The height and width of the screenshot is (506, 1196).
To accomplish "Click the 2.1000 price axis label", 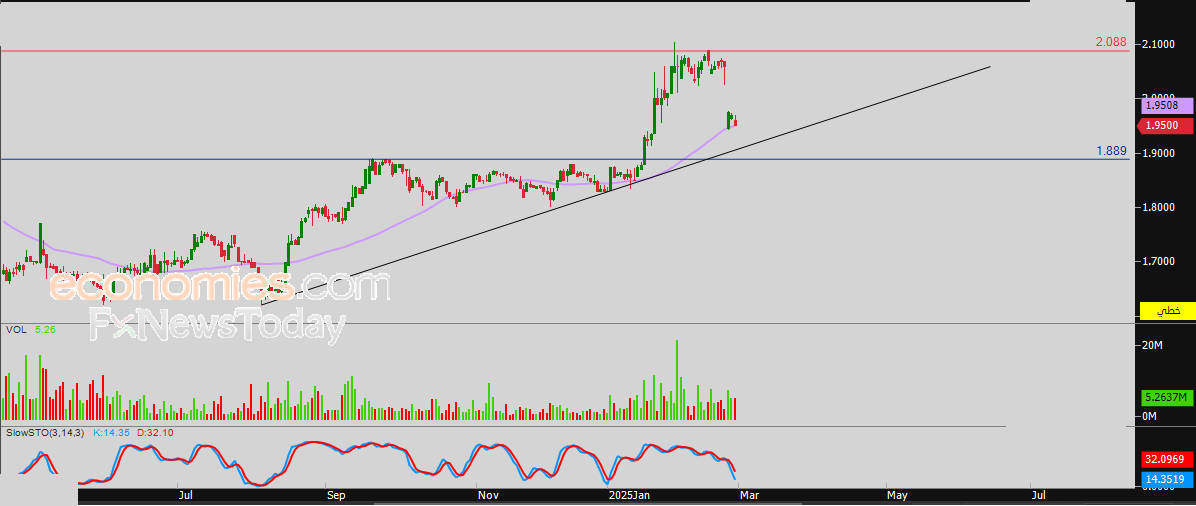I will [x=1159, y=45].
